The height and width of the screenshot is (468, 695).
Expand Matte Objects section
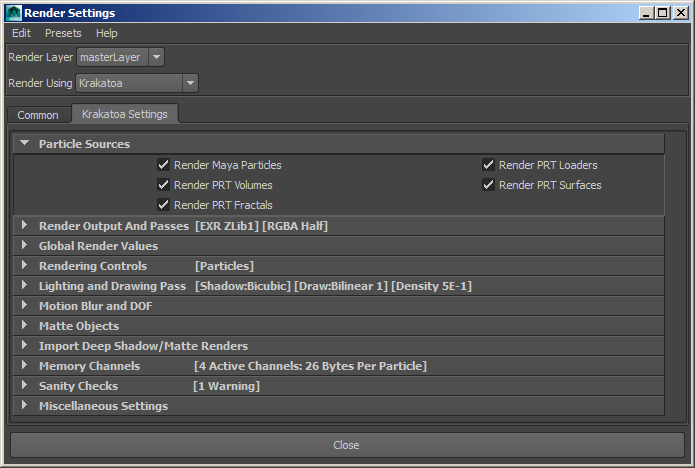coord(24,325)
